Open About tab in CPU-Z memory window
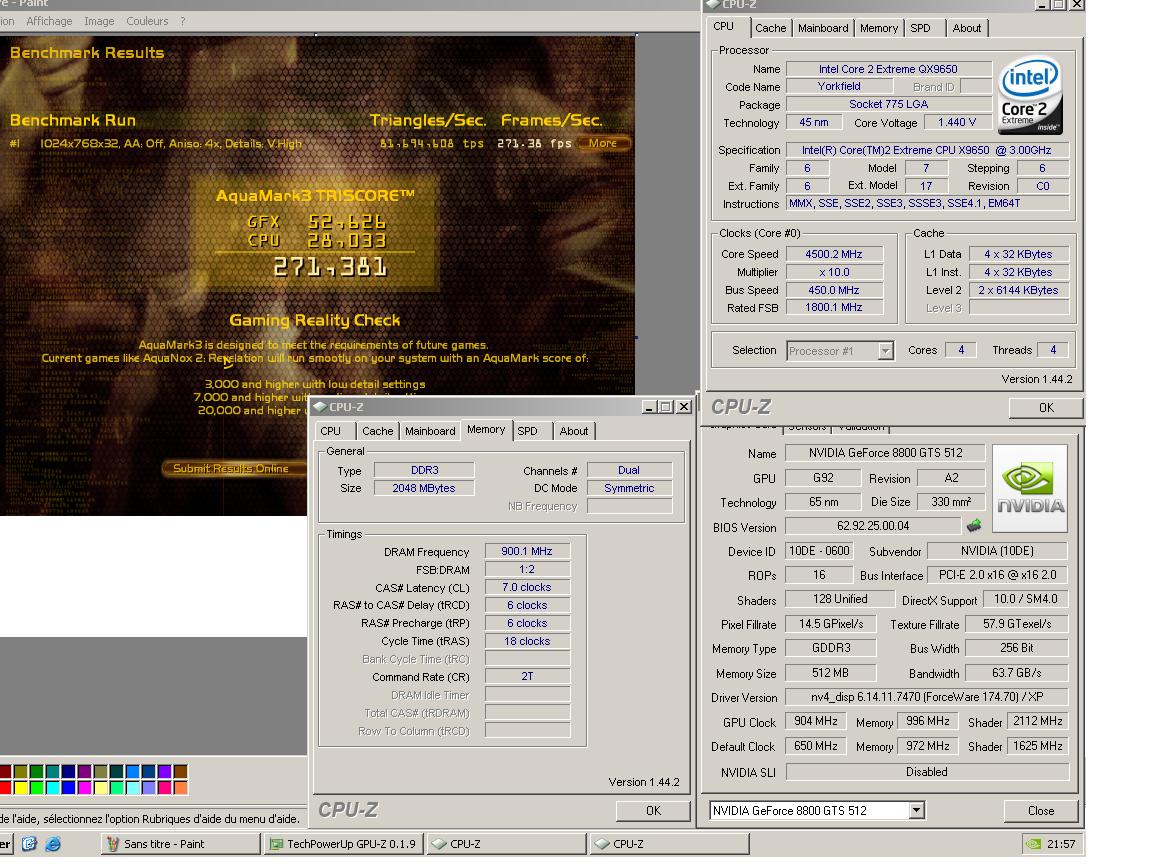The image size is (1152, 864). tap(574, 431)
